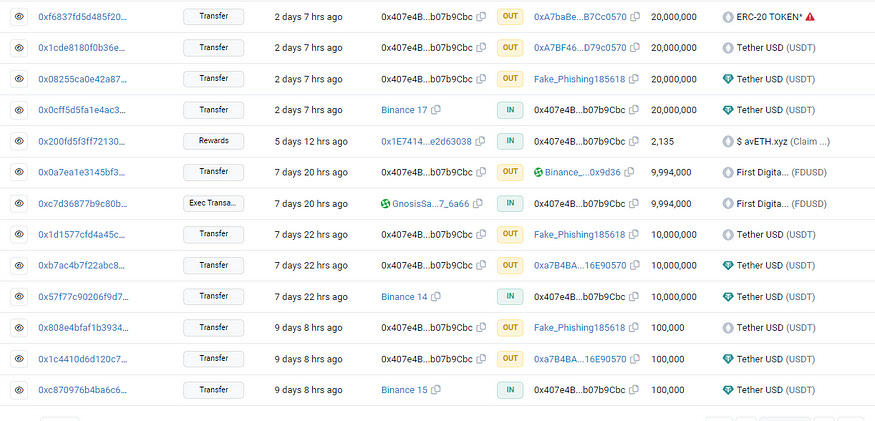This screenshot has width=875, height=421.
Task: Open recipient address 0xA7BF46...D79c0570
Action: pyautogui.click(x=580, y=48)
